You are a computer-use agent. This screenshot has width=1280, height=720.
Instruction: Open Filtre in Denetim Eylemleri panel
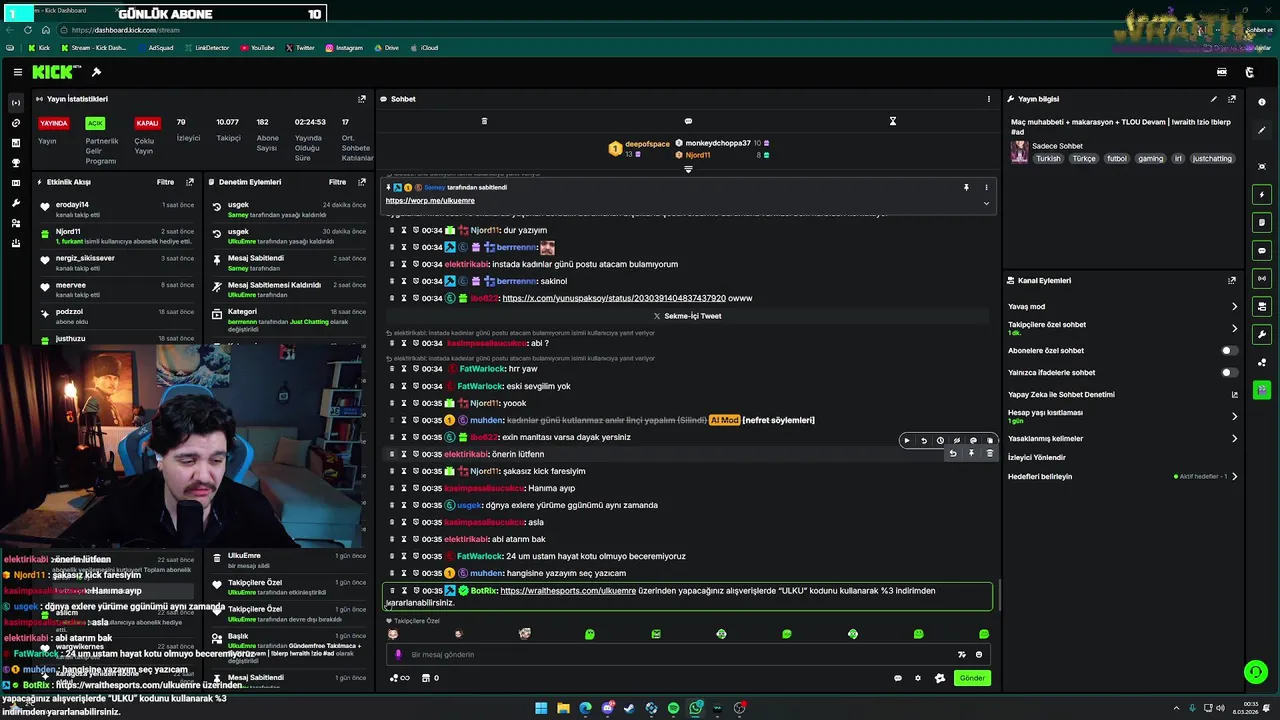pos(338,182)
